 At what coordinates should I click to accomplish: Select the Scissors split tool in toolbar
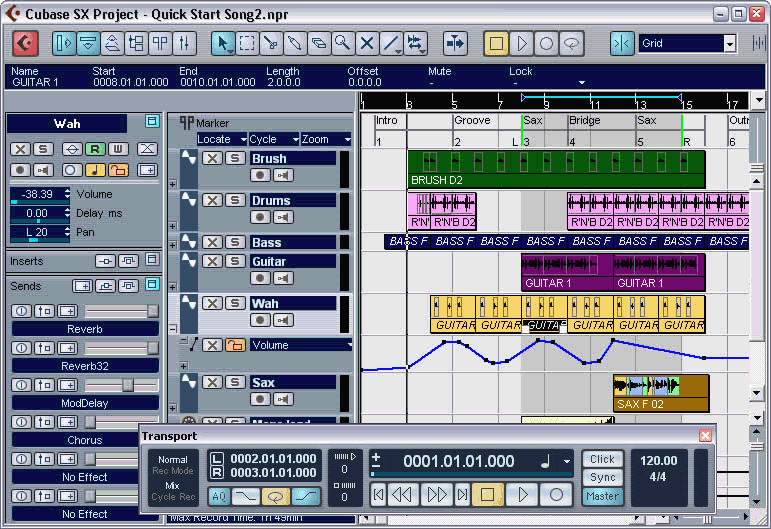[270, 44]
